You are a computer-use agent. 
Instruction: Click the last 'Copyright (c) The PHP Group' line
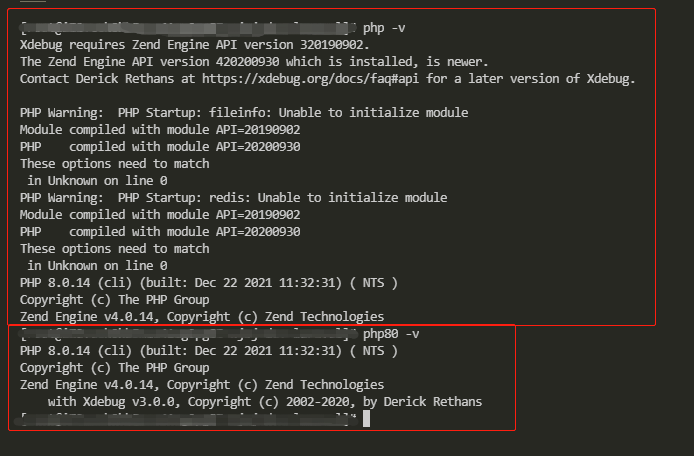point(115,368)
